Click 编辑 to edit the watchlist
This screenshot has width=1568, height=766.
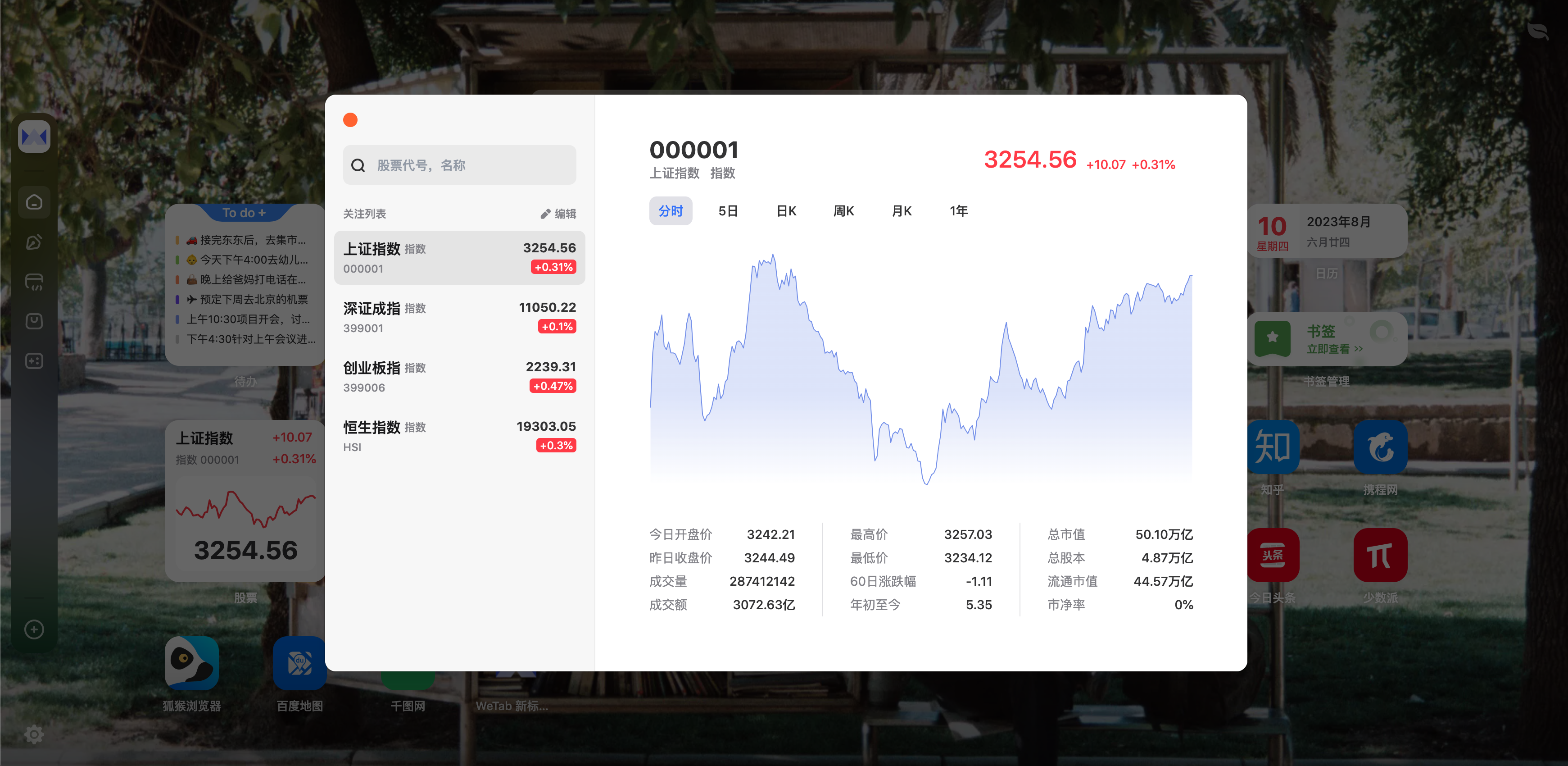(558, 214)
